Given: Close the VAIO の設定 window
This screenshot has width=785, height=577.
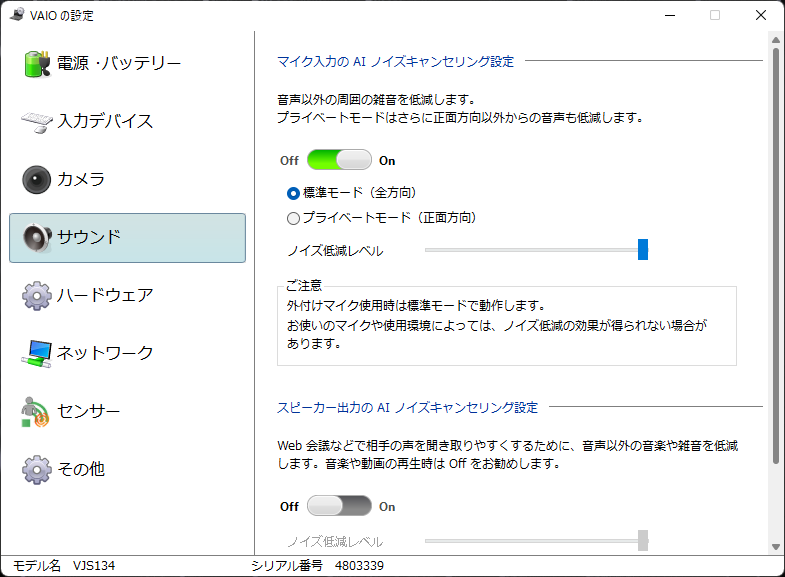Looking at the screenshot, I should click(x=760, y=15).
